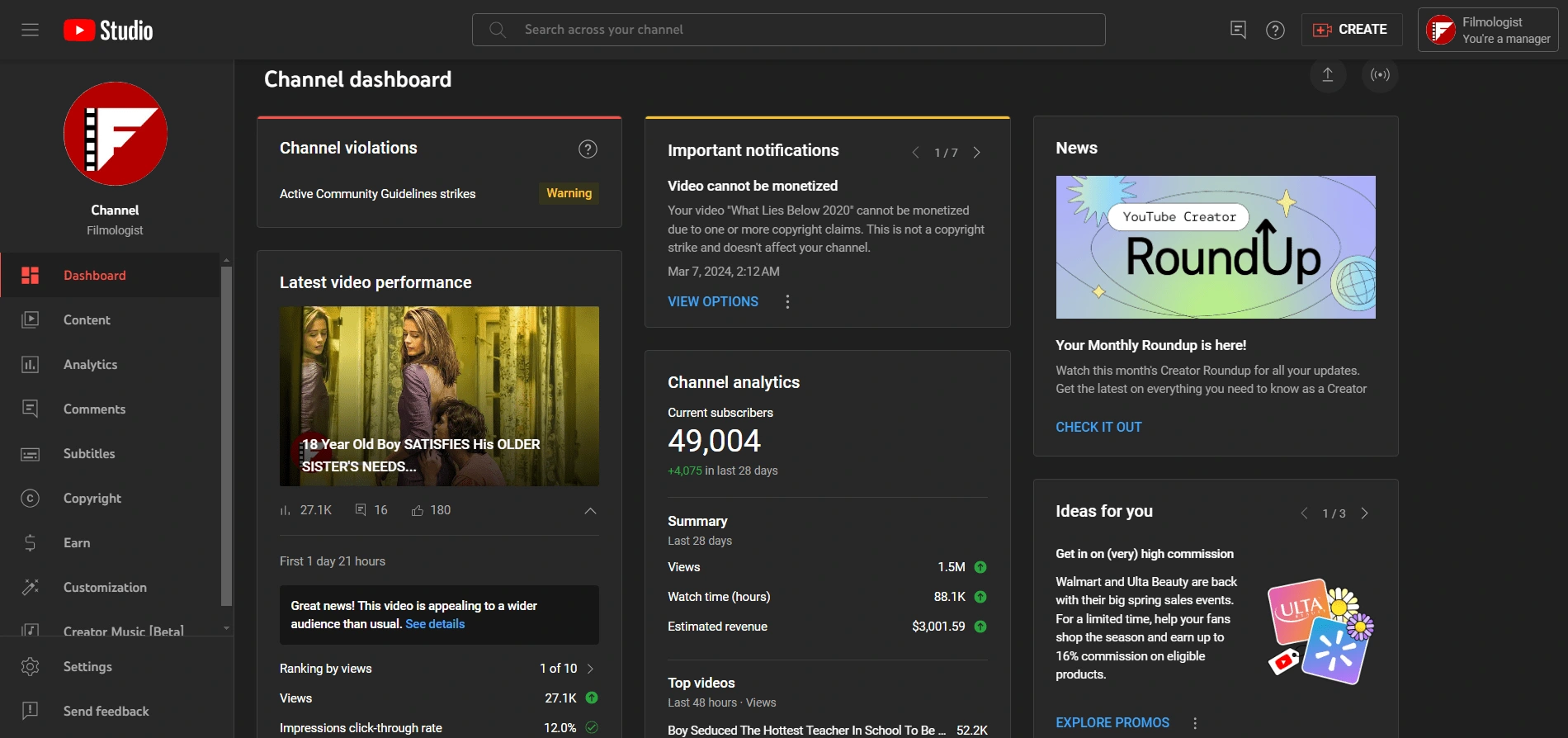The width and height of the screenshot is (1568, 738).
Task: Open the Content sidebar item
Action: [x=87, y=320]
